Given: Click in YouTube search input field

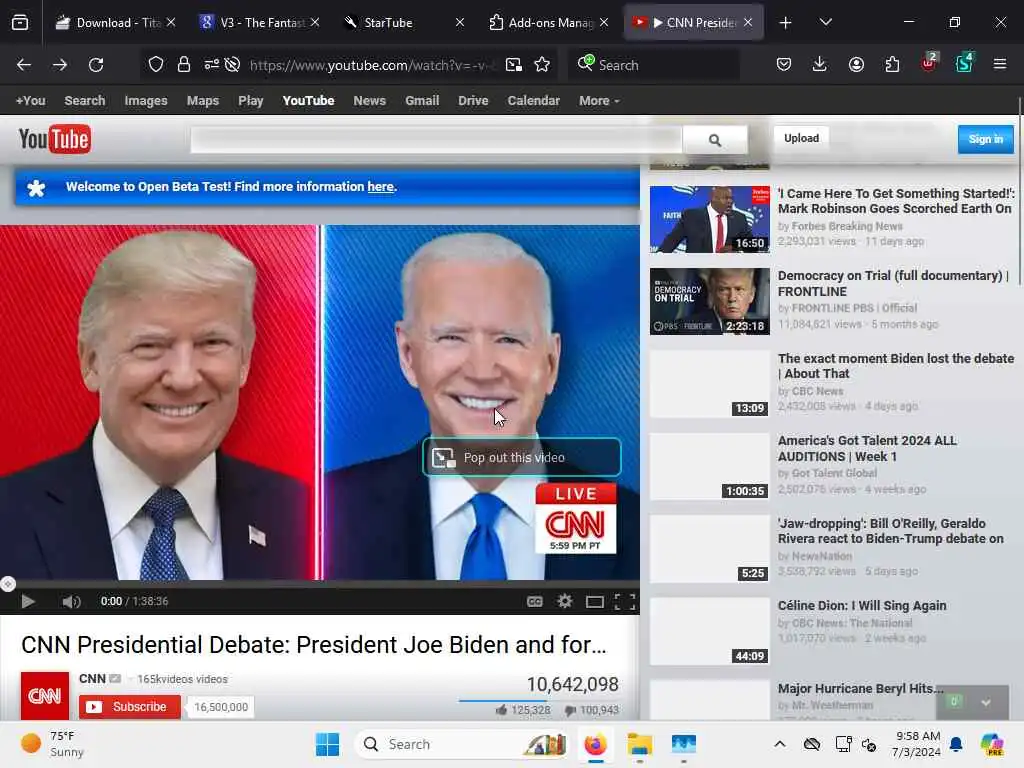Looking at the screenshot, I should pos(436,140).
